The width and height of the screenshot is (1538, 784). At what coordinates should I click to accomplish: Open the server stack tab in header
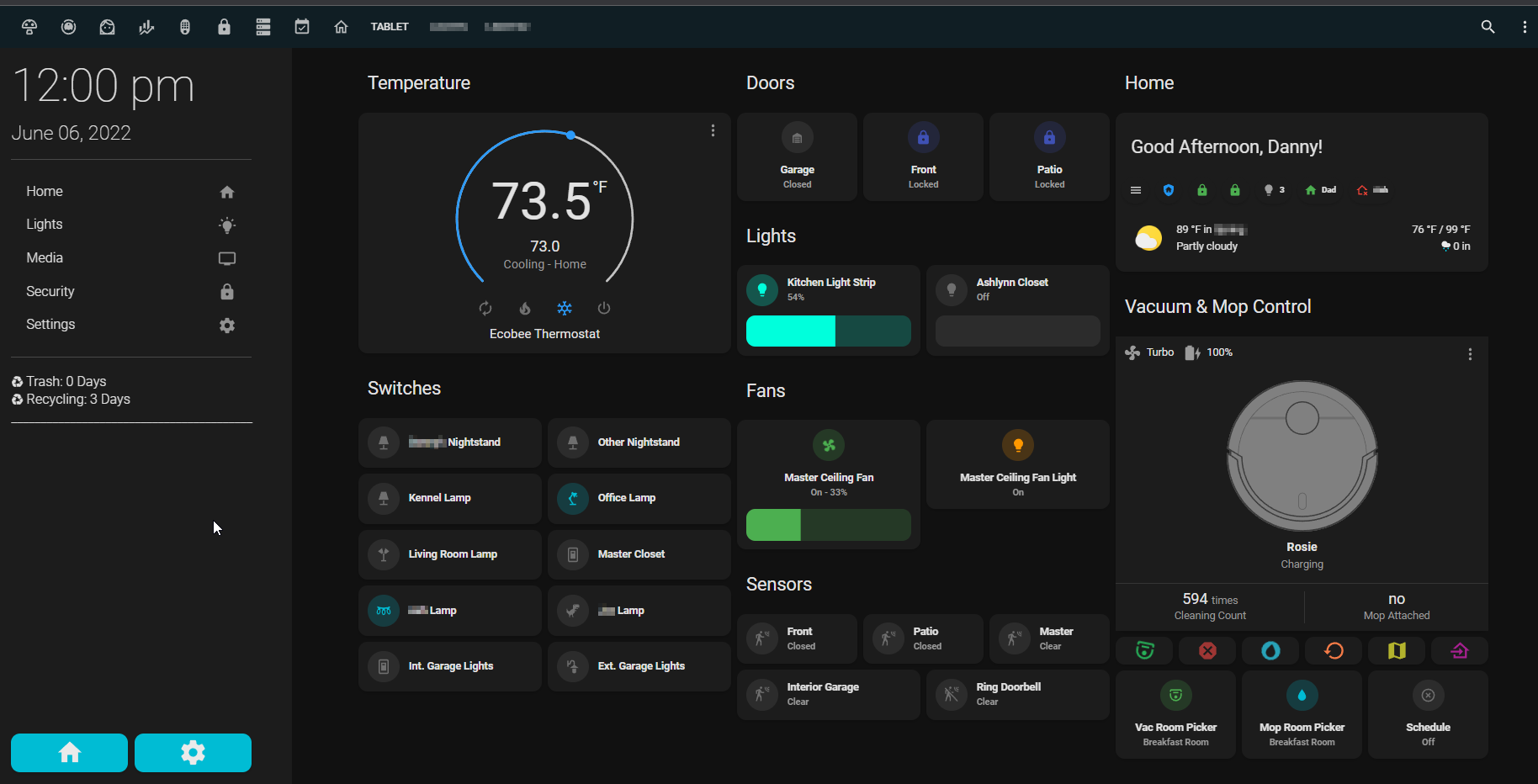(263, 27)
